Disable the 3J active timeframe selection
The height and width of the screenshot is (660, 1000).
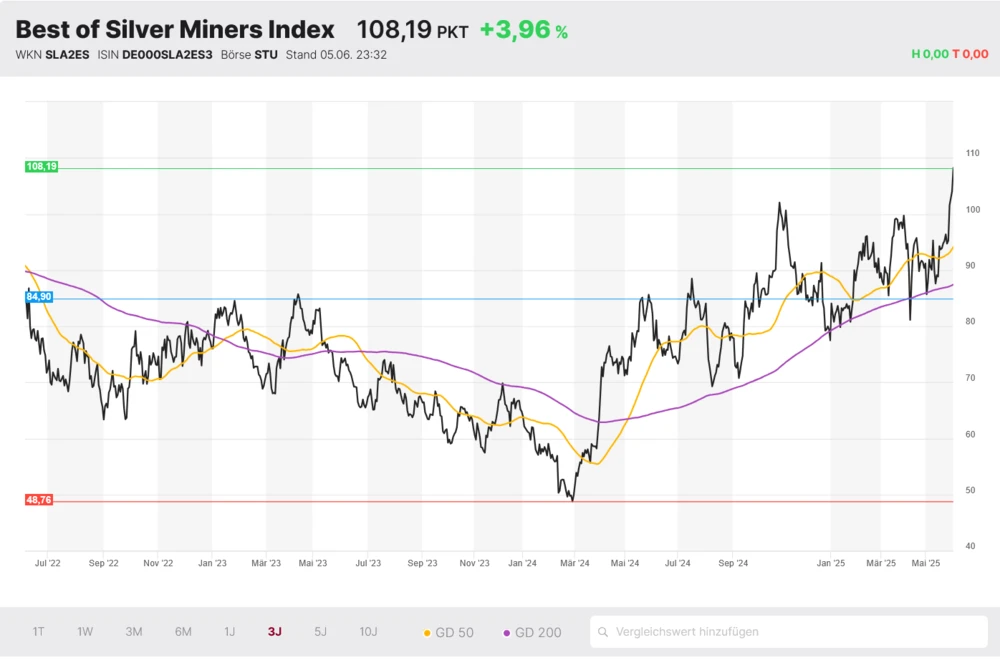273,631
